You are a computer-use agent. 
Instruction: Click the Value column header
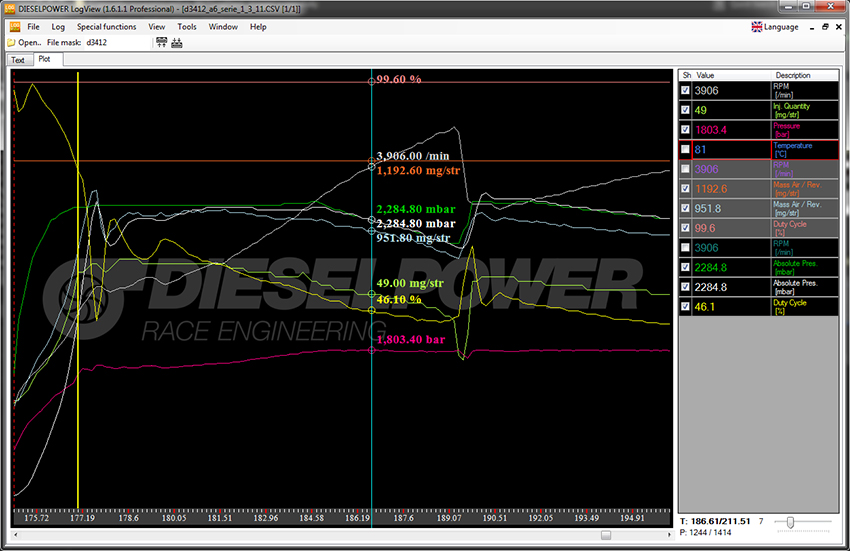click(705, 75)
